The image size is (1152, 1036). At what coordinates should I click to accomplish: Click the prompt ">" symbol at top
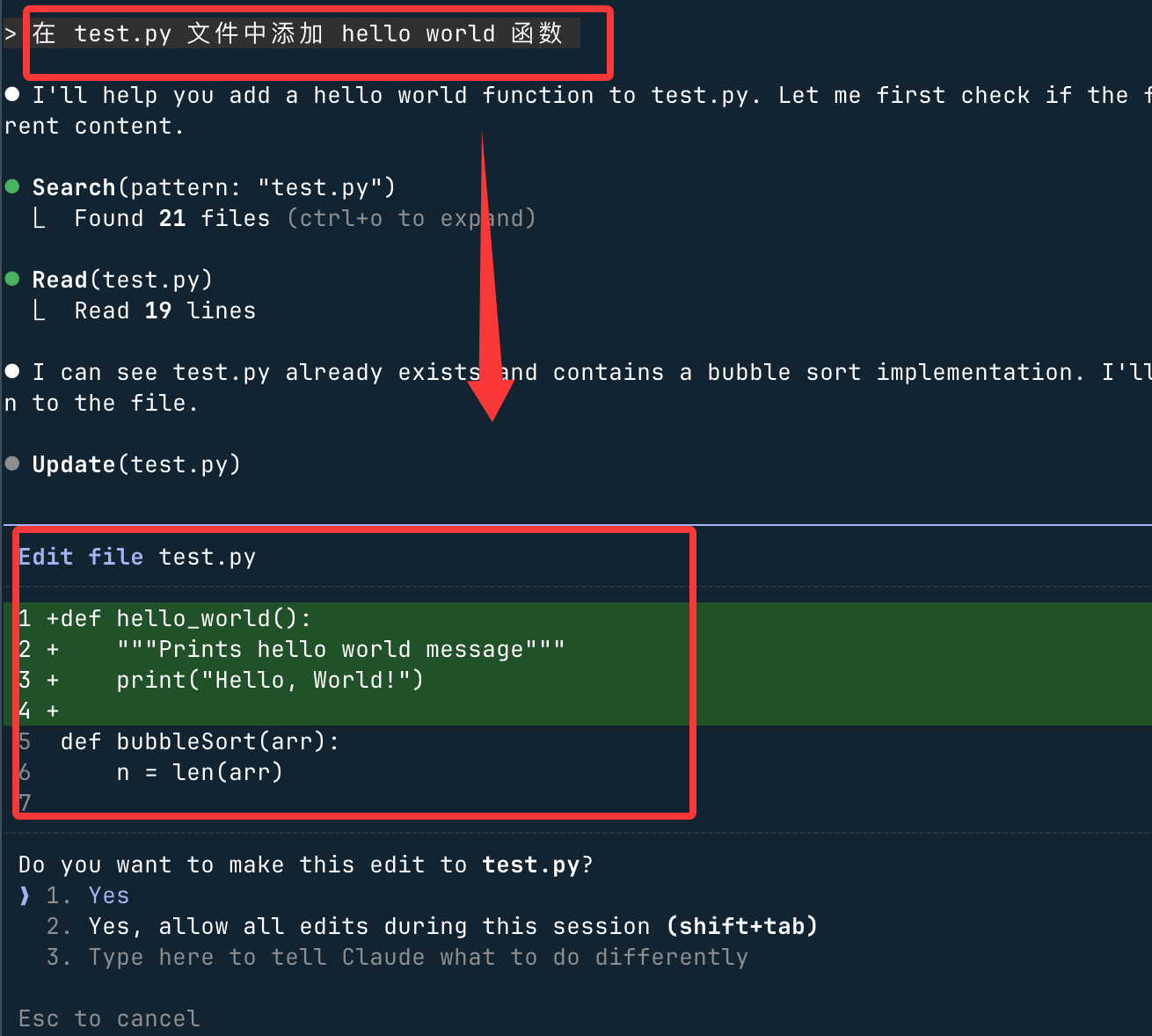pos(11,34)
